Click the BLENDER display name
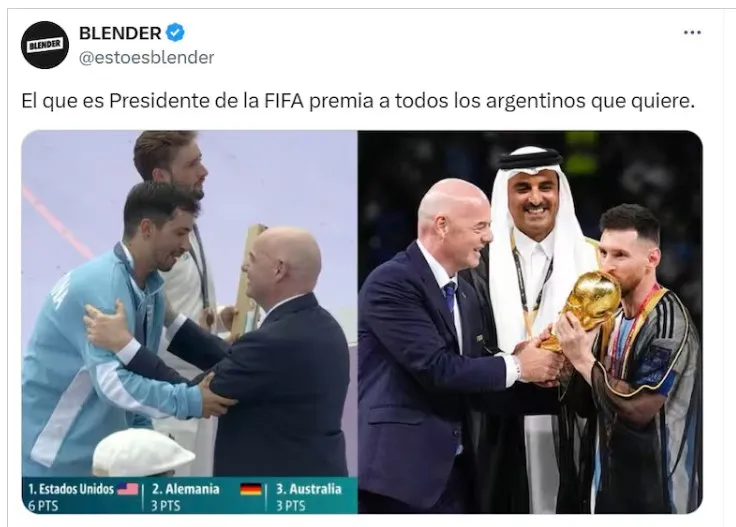 click(120, 33)
